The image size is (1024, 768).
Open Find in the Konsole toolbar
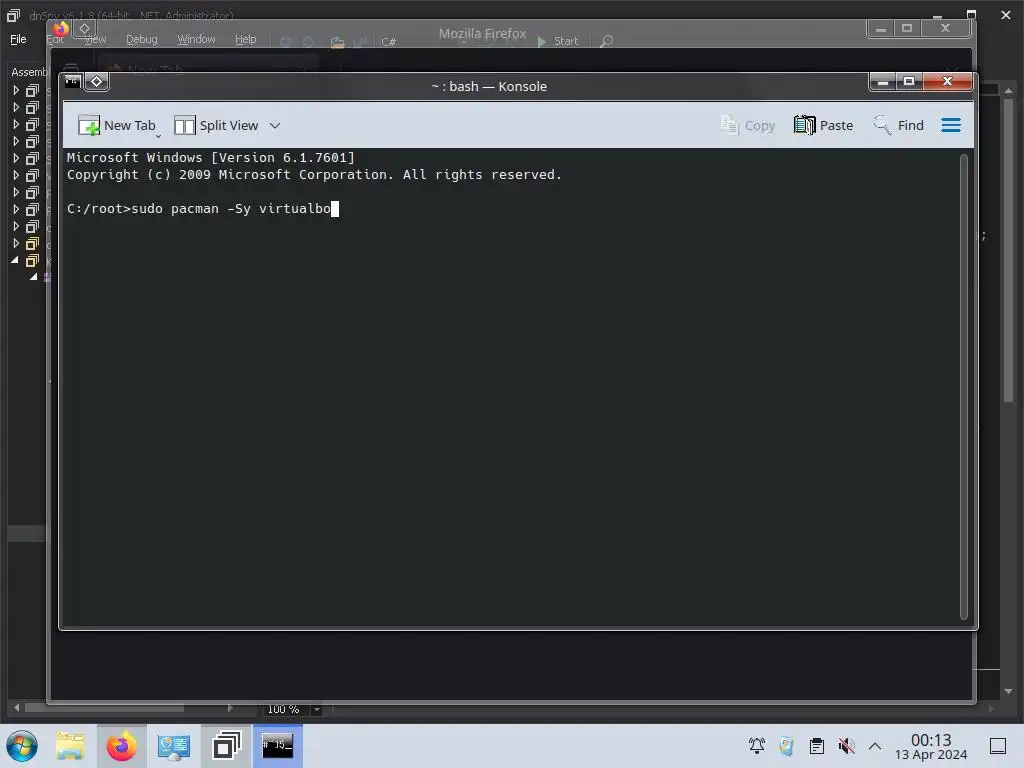pos(899,125)
